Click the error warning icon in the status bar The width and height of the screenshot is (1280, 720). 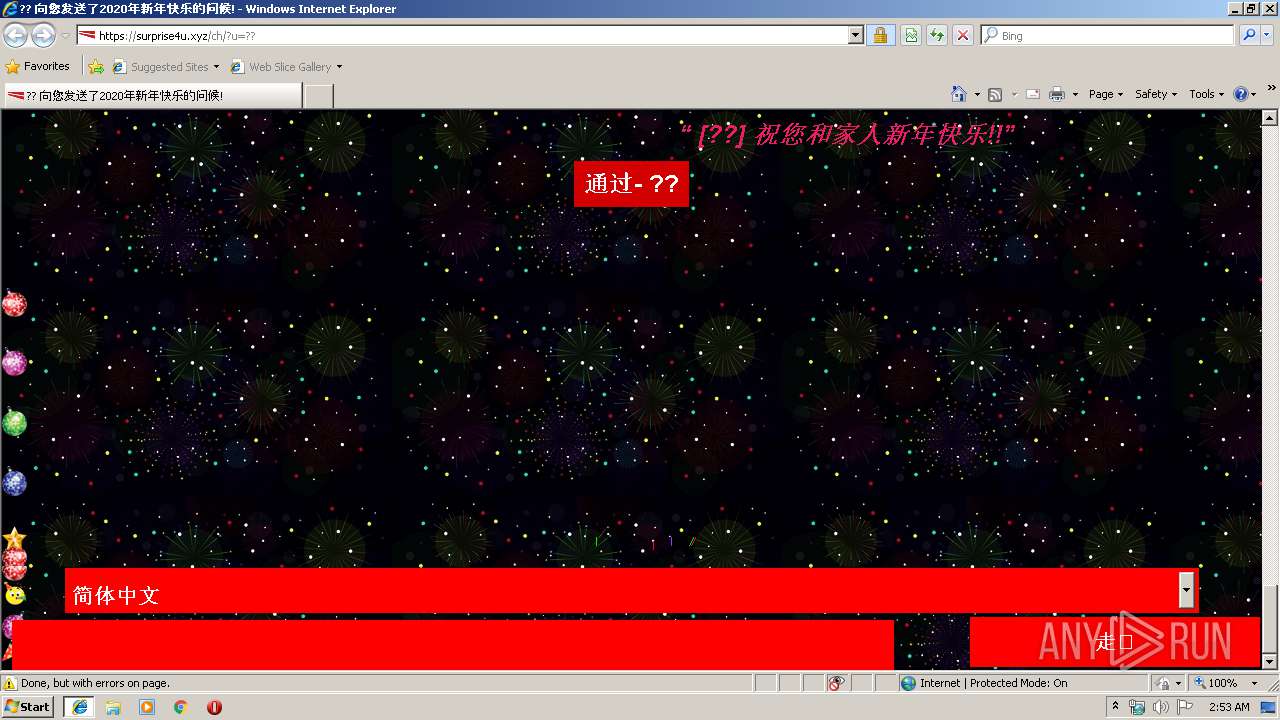click(10, 683)
